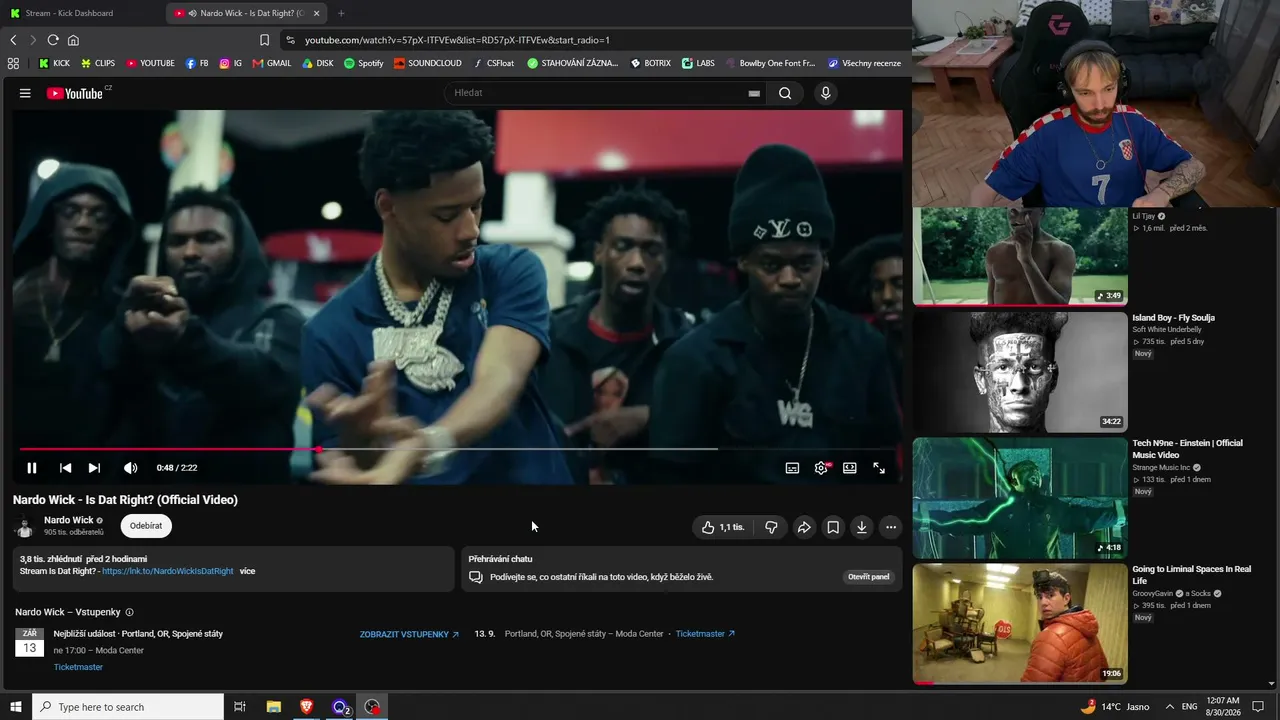The image size is (1280, 720).
Task: Open the OBS Studio taskbar icon
Action: click(x=373, y=707)
